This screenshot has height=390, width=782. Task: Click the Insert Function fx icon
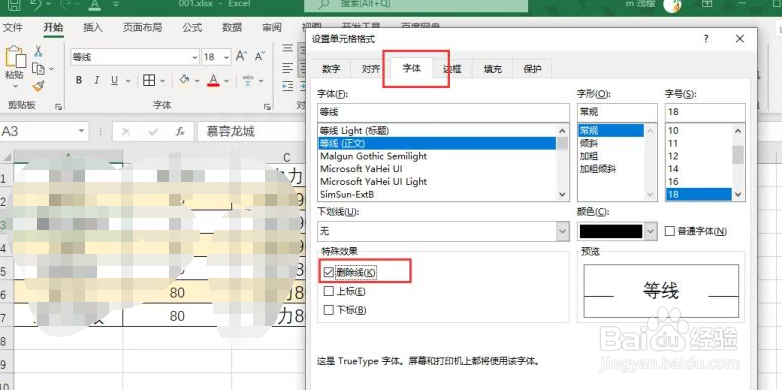(180, 132)
